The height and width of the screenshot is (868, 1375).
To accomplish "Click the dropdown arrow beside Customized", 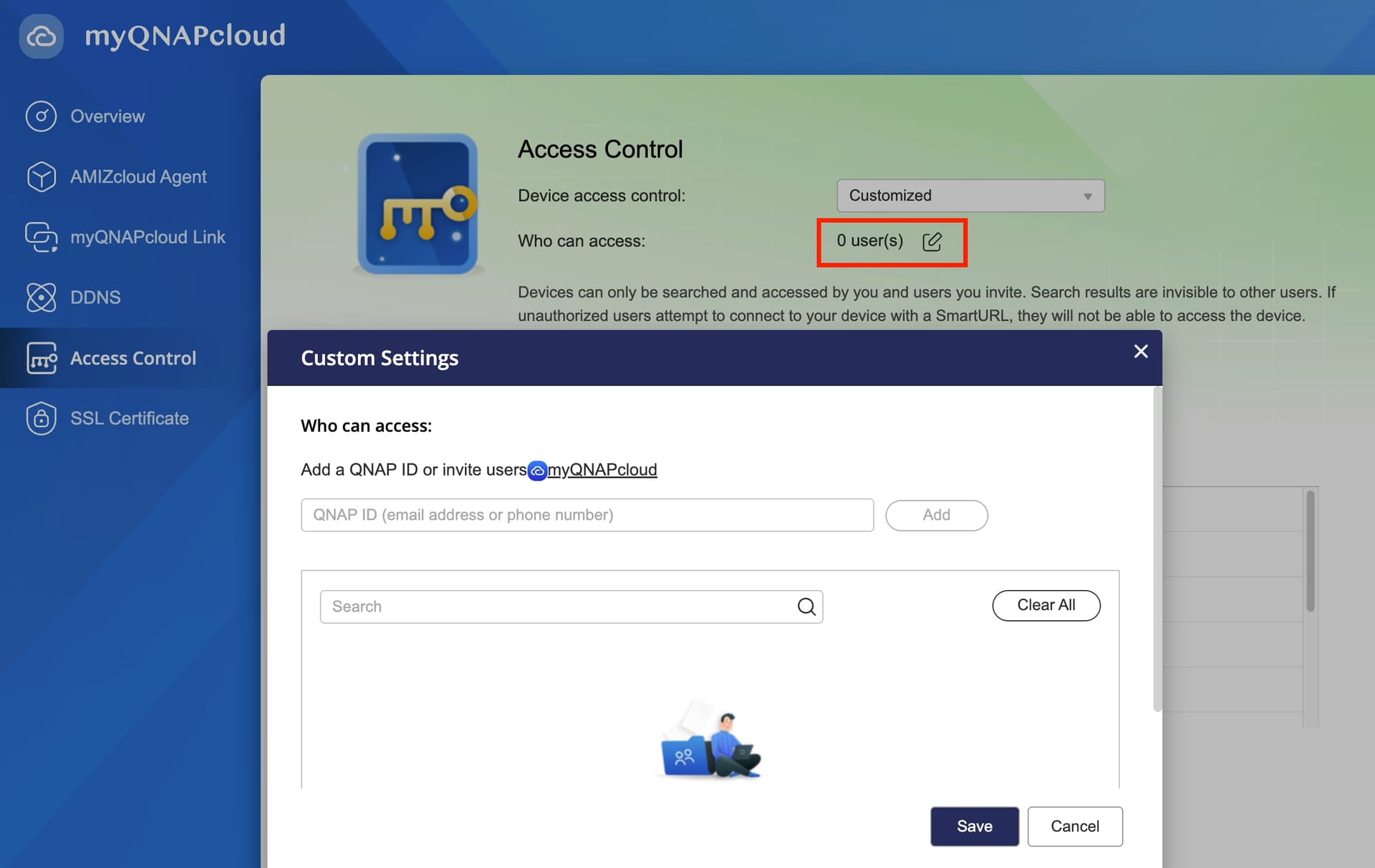I will tap(1087, 196).
